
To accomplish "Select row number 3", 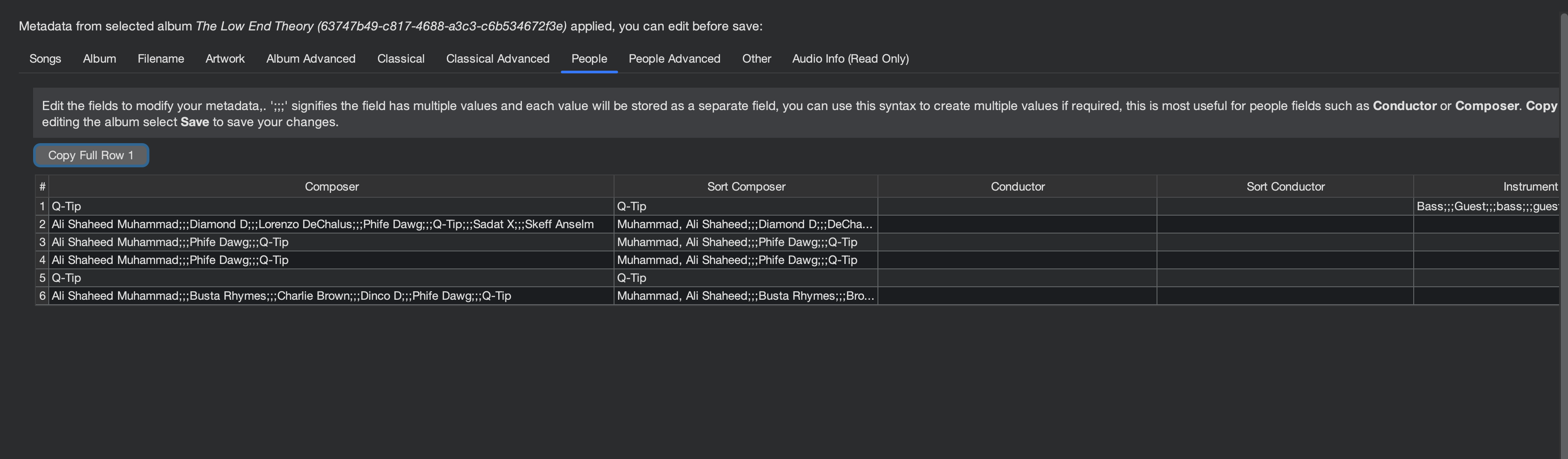I will (42, 242).
